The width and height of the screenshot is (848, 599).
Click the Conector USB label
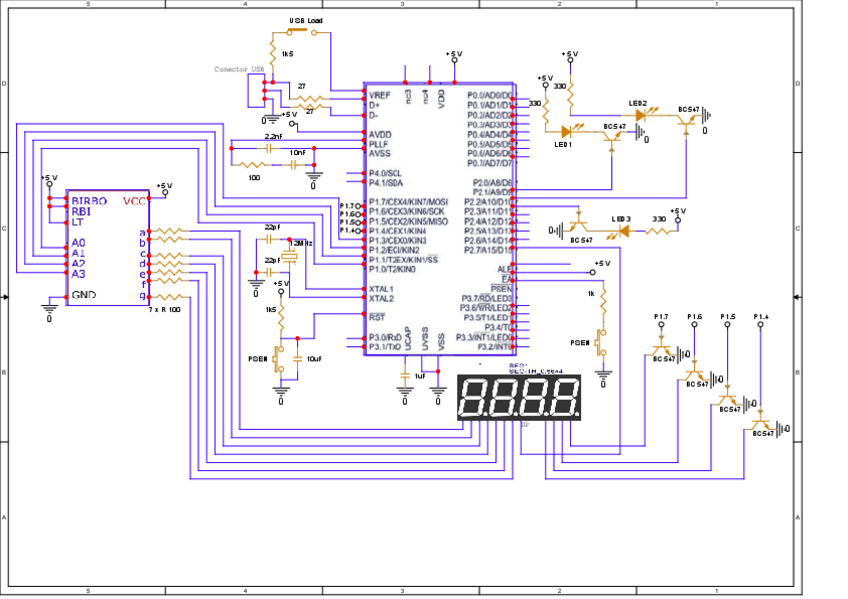pos(240,69)
